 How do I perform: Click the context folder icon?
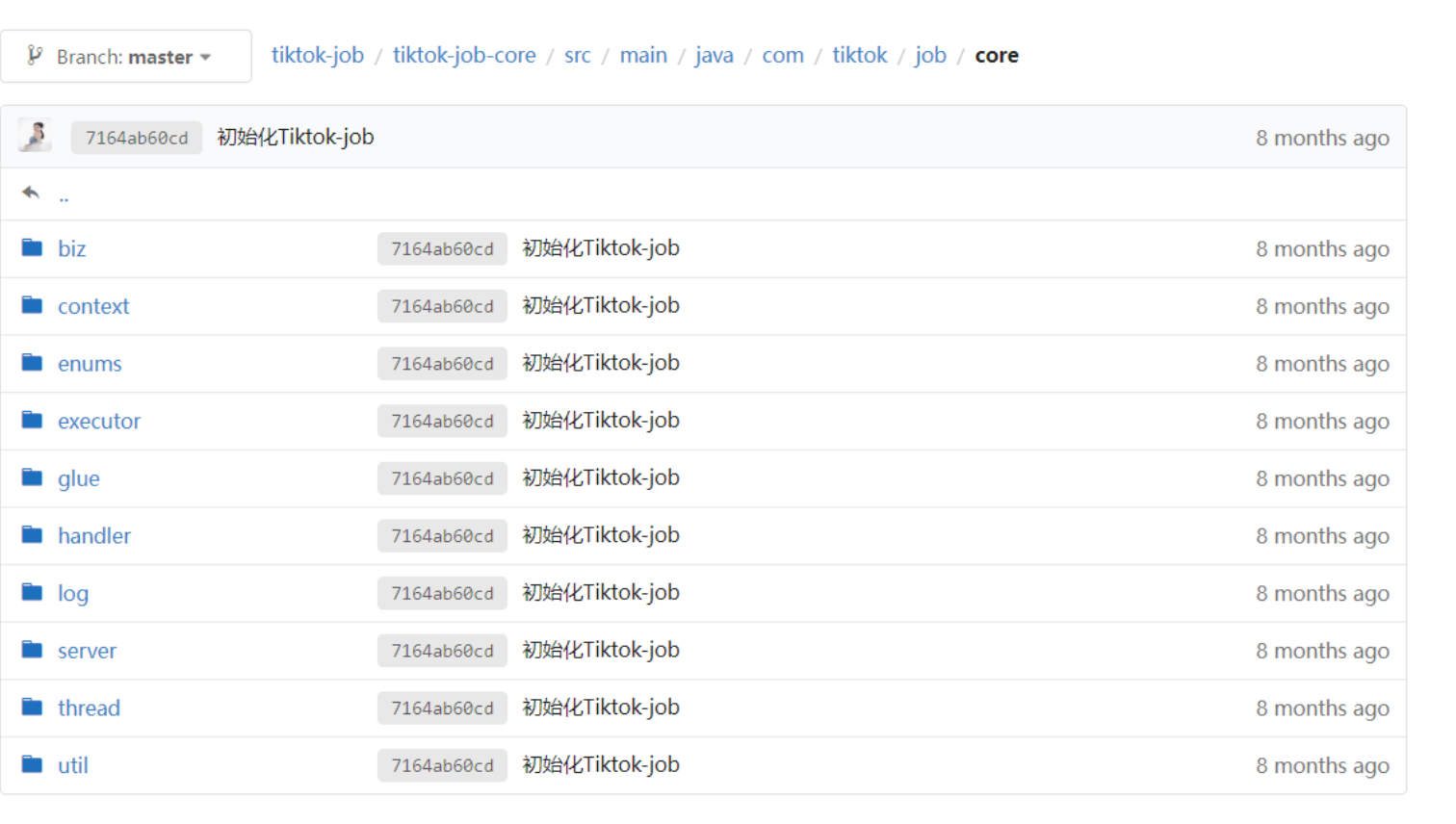[33, 306]
